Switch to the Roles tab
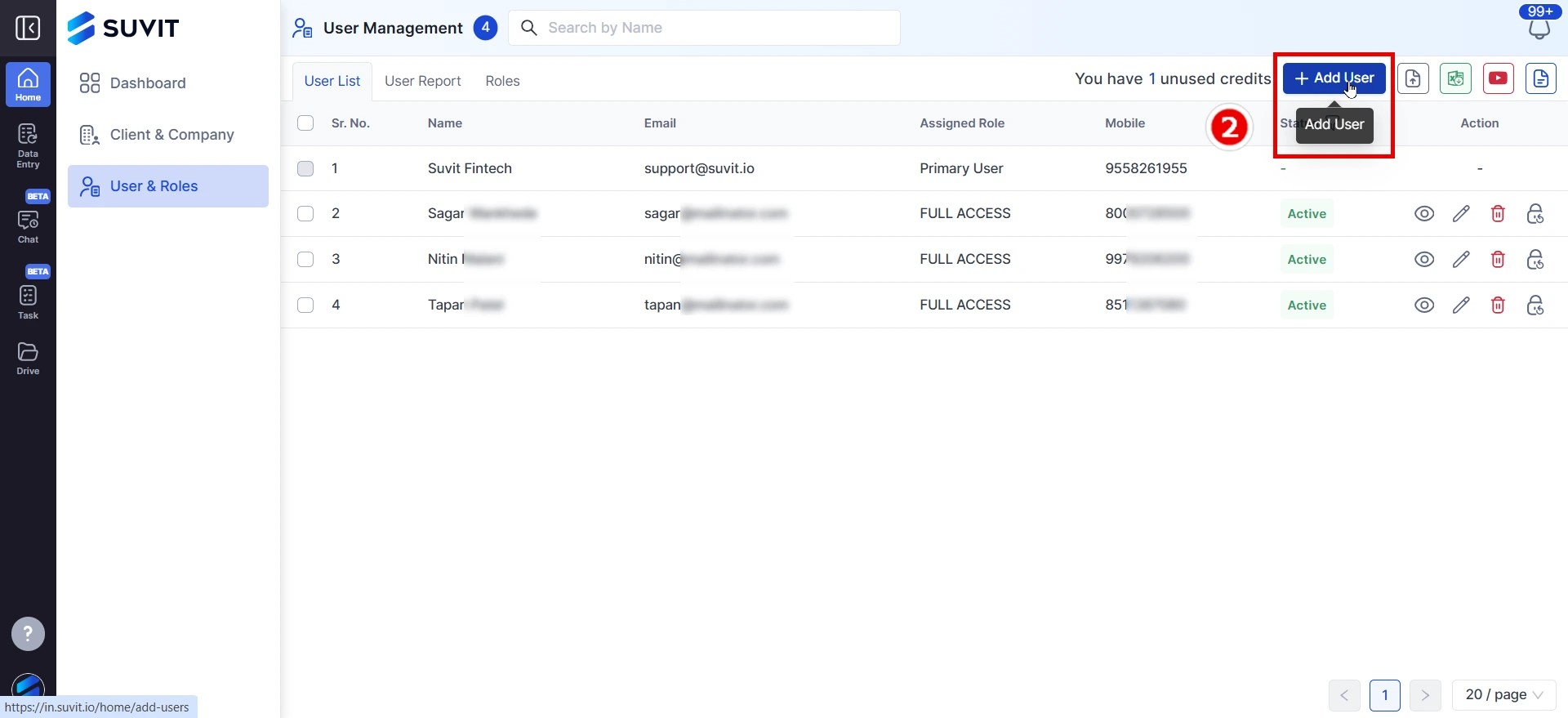Viewport: 1568px width, 718px height. 502,82
